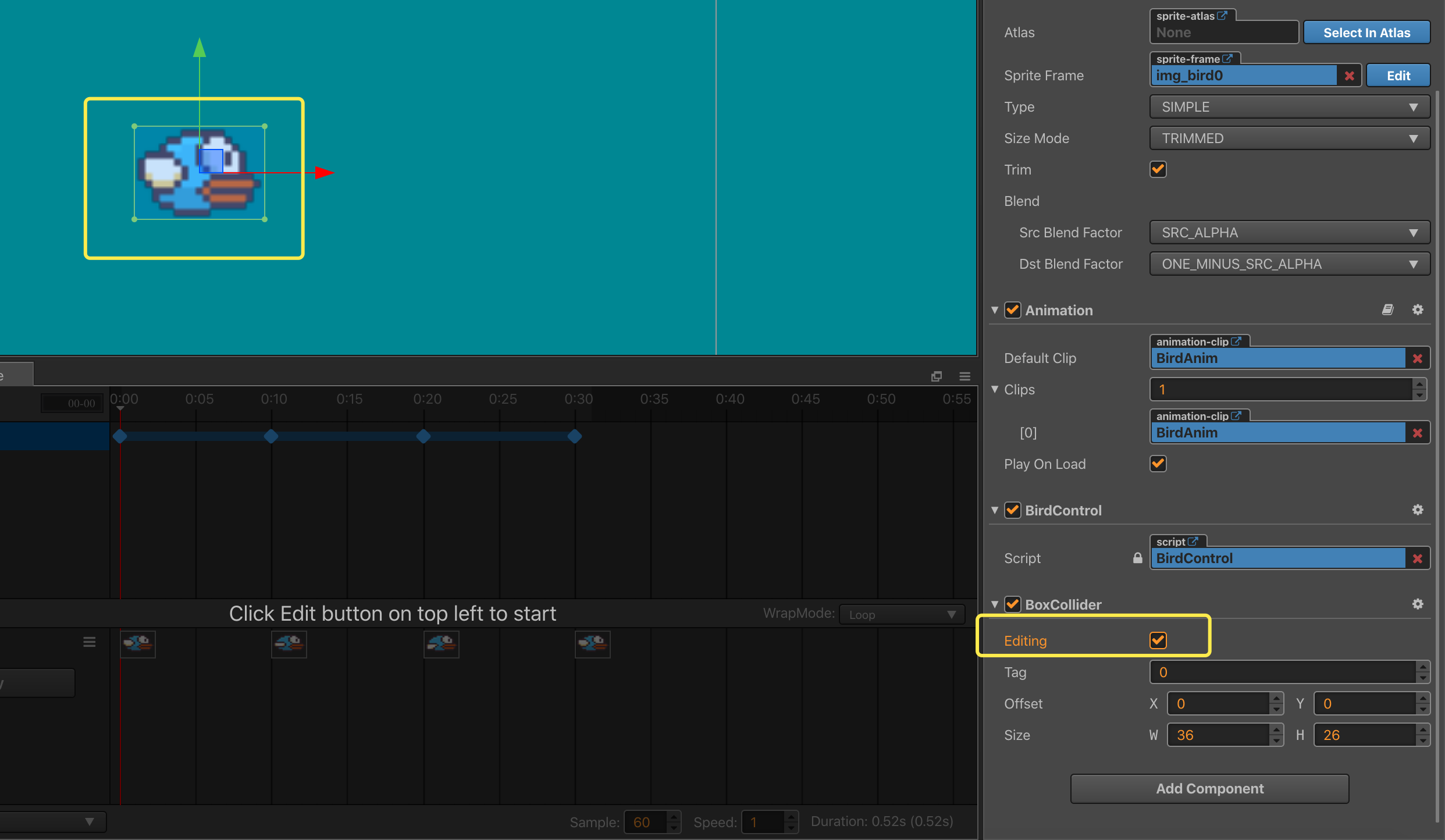
Task: Open the property list menu icon
Action: (x=89, y=642)
